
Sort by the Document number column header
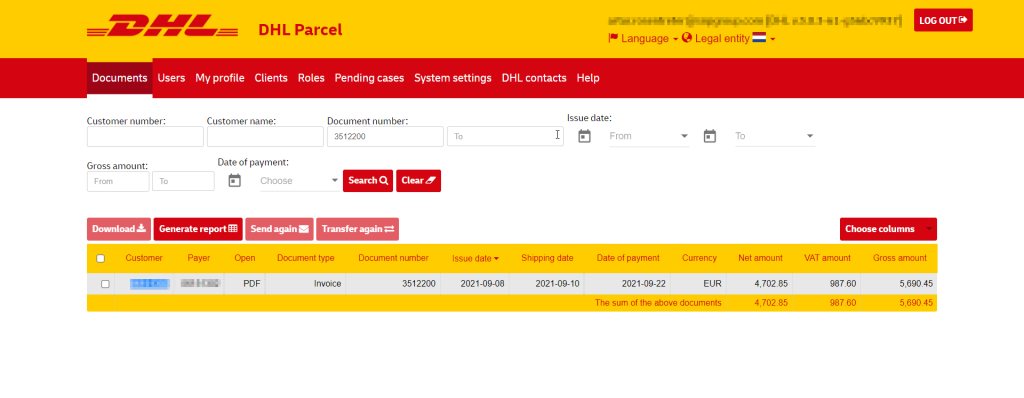(393, 258)
